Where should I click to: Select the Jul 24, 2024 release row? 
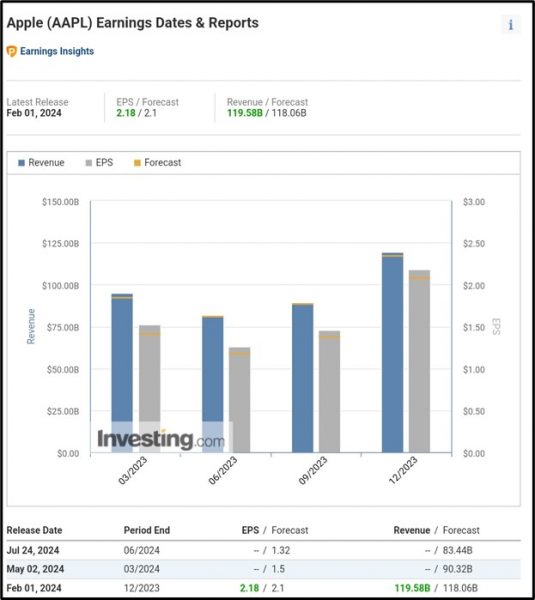pyautogui.click(x=263, y=550)
